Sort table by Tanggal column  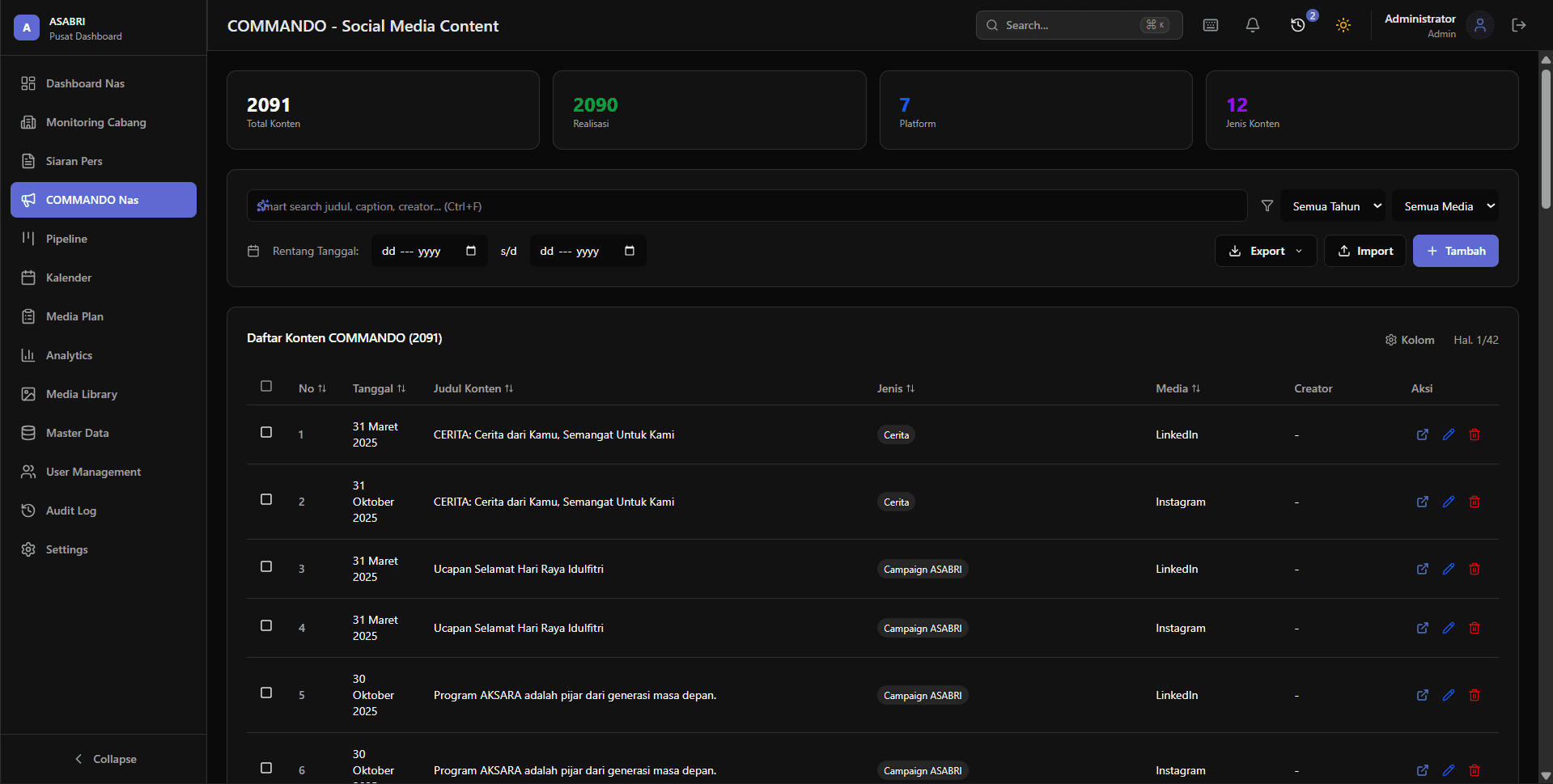pos(379,388)
